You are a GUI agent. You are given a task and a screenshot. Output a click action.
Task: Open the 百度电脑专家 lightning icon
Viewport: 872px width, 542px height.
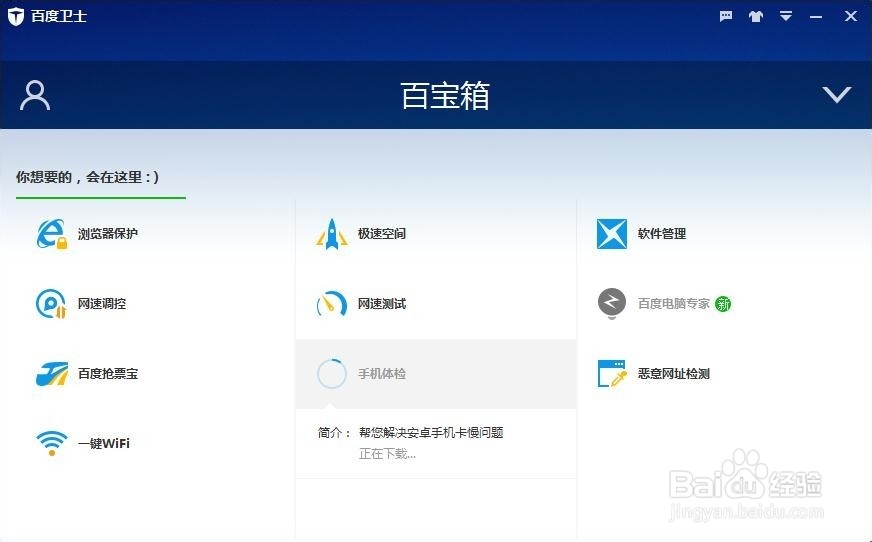(612, 304)
